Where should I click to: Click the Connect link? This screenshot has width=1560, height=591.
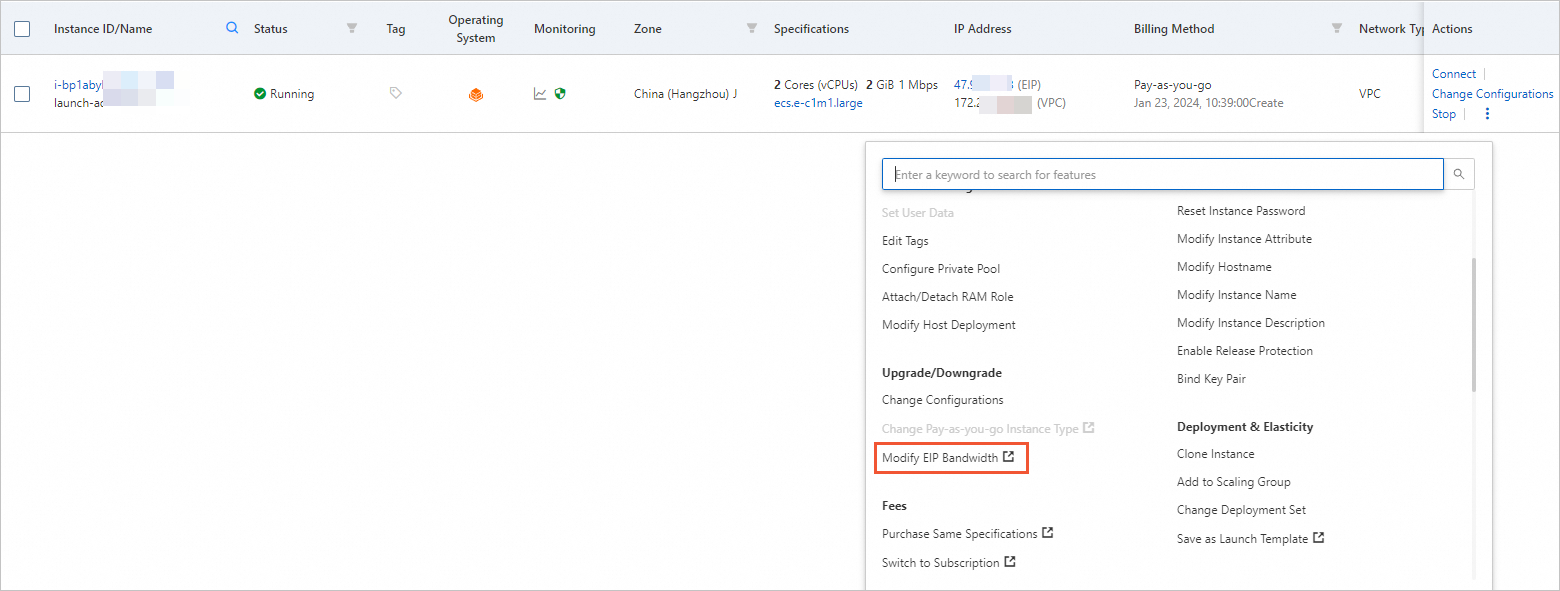click(x=1453, y=74)
